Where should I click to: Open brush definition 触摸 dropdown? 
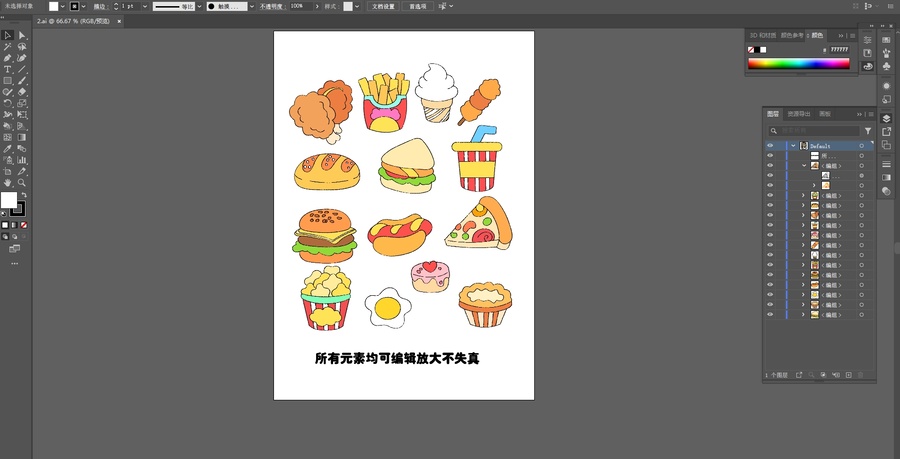251,6
